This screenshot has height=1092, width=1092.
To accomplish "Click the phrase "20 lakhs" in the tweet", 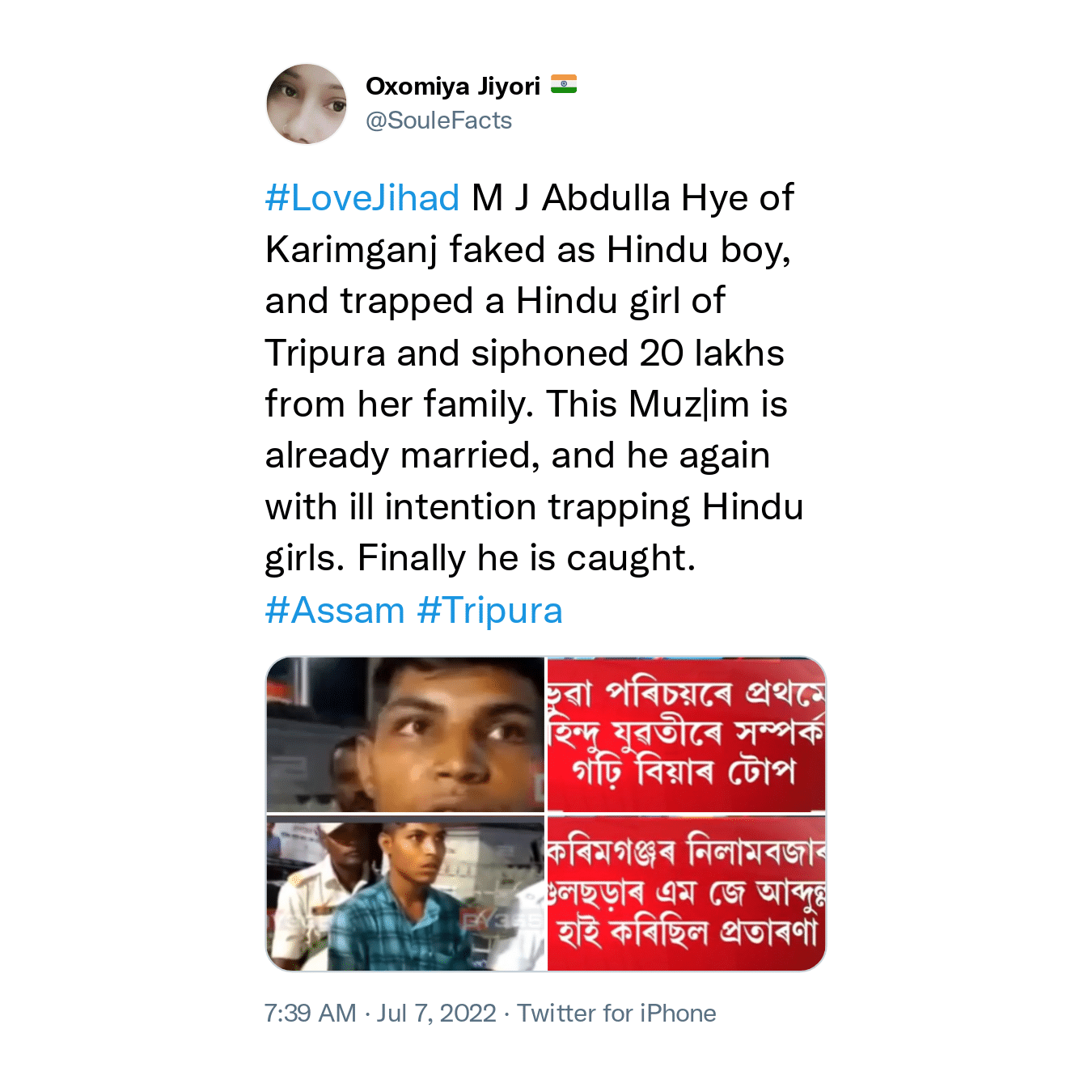I will (x=712, y=353).
